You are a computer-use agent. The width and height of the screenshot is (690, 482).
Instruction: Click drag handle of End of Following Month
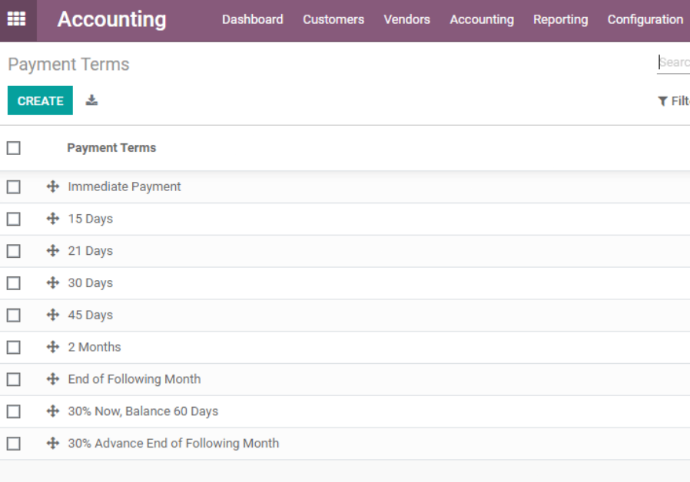pos(53,379)
